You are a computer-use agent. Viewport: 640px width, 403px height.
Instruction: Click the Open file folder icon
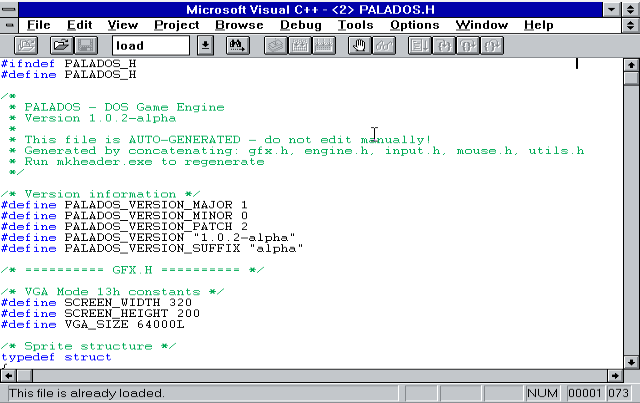coord(62,45)
